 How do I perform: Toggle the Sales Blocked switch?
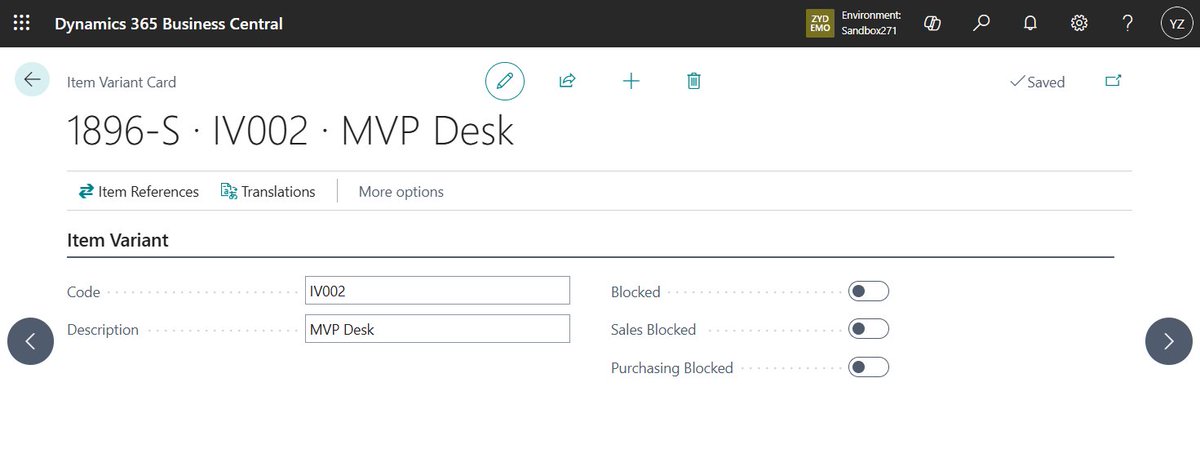(868, 329)
